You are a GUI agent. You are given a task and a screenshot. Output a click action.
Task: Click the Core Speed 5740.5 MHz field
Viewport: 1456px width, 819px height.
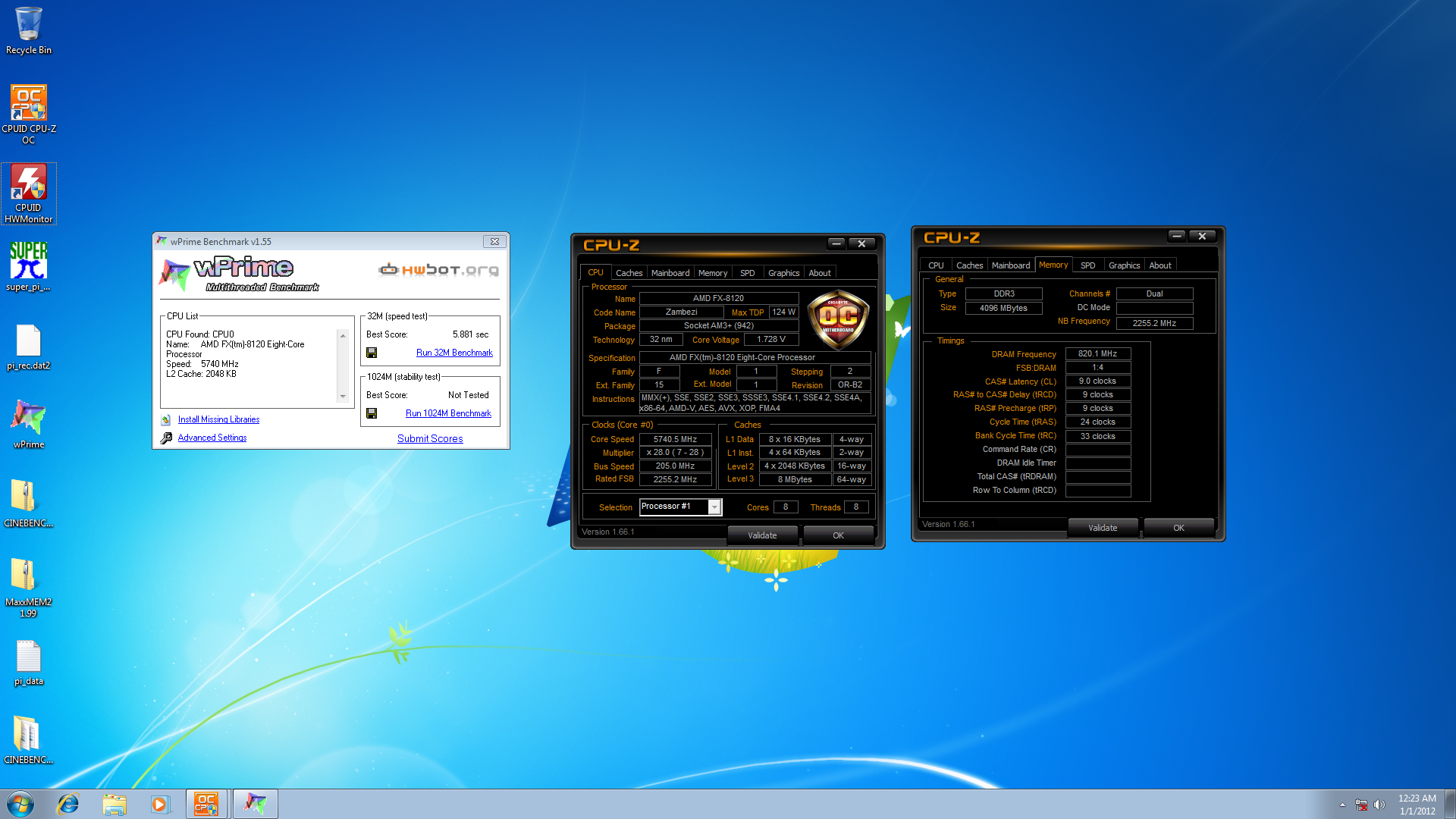pos(675,439)
